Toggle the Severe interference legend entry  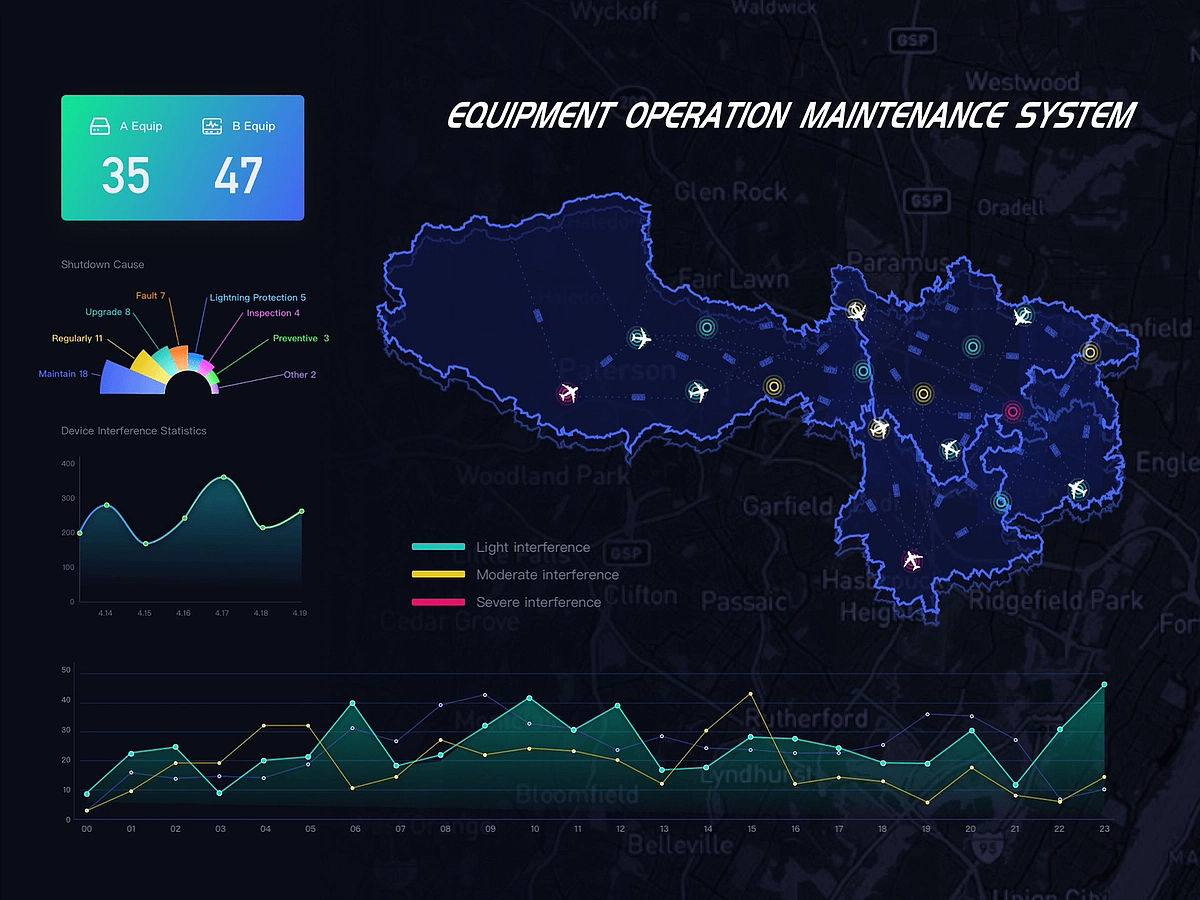point(538,602)
